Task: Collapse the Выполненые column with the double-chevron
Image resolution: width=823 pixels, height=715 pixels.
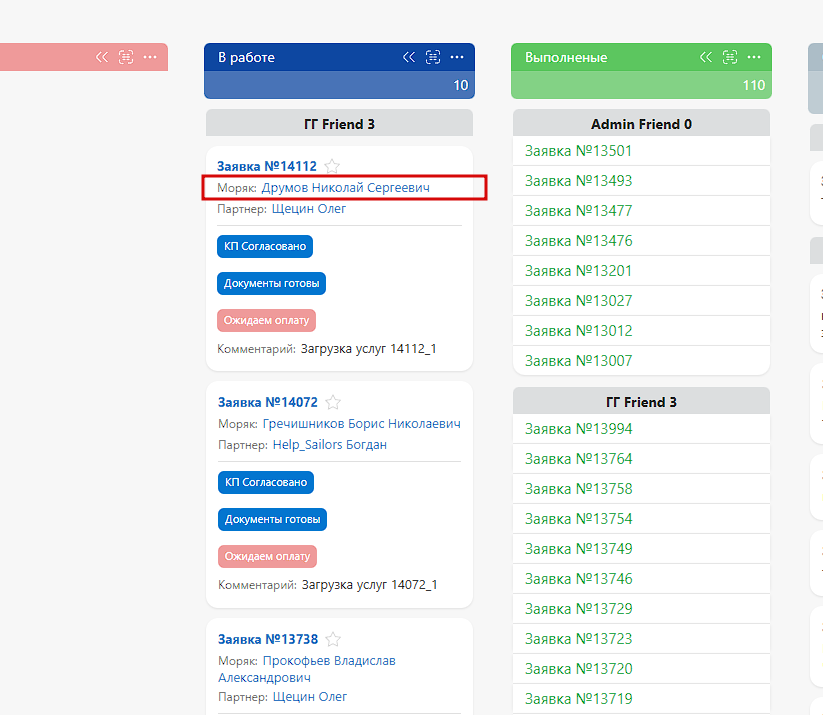Action: coord(706,57)
